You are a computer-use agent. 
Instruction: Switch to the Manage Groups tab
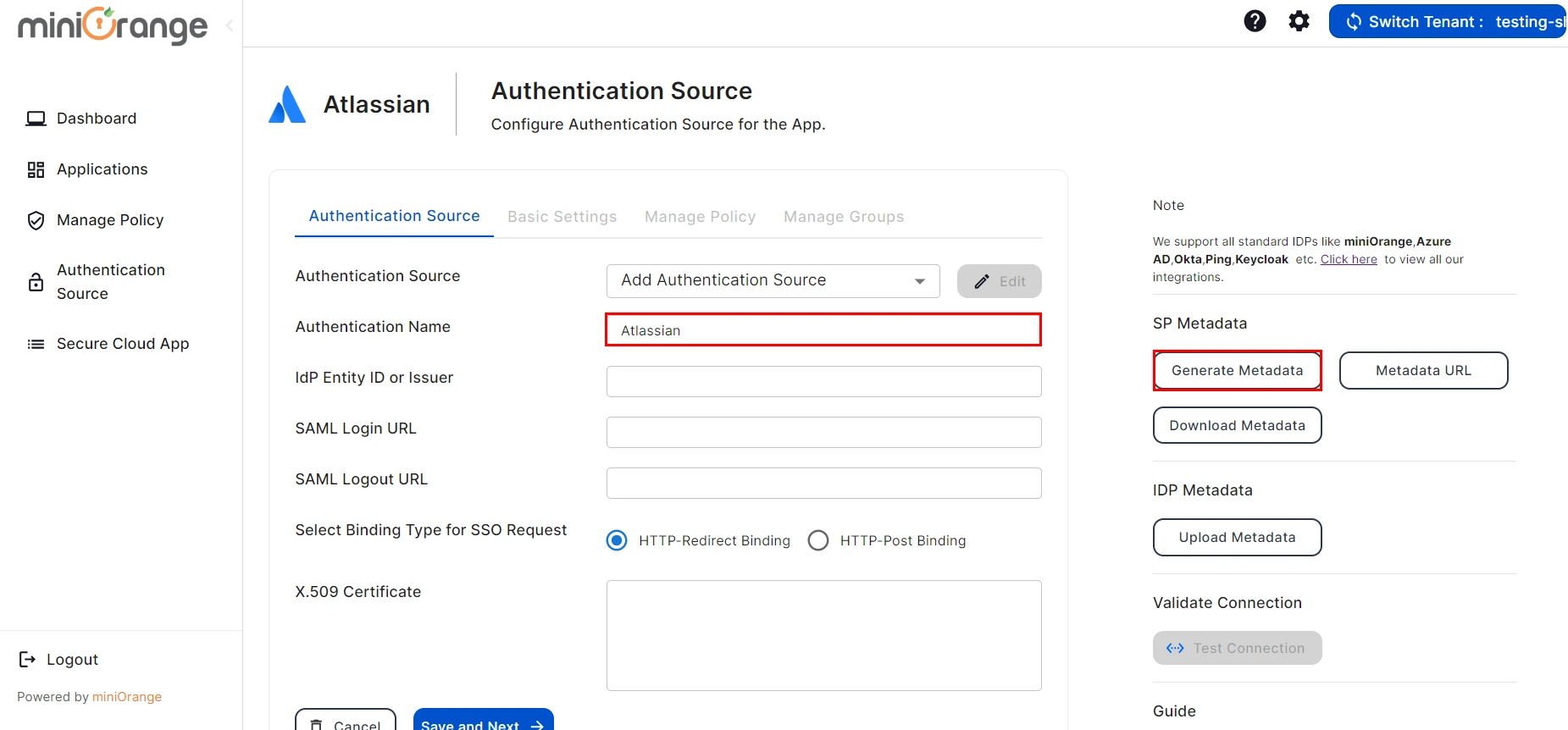click(844, 217)
